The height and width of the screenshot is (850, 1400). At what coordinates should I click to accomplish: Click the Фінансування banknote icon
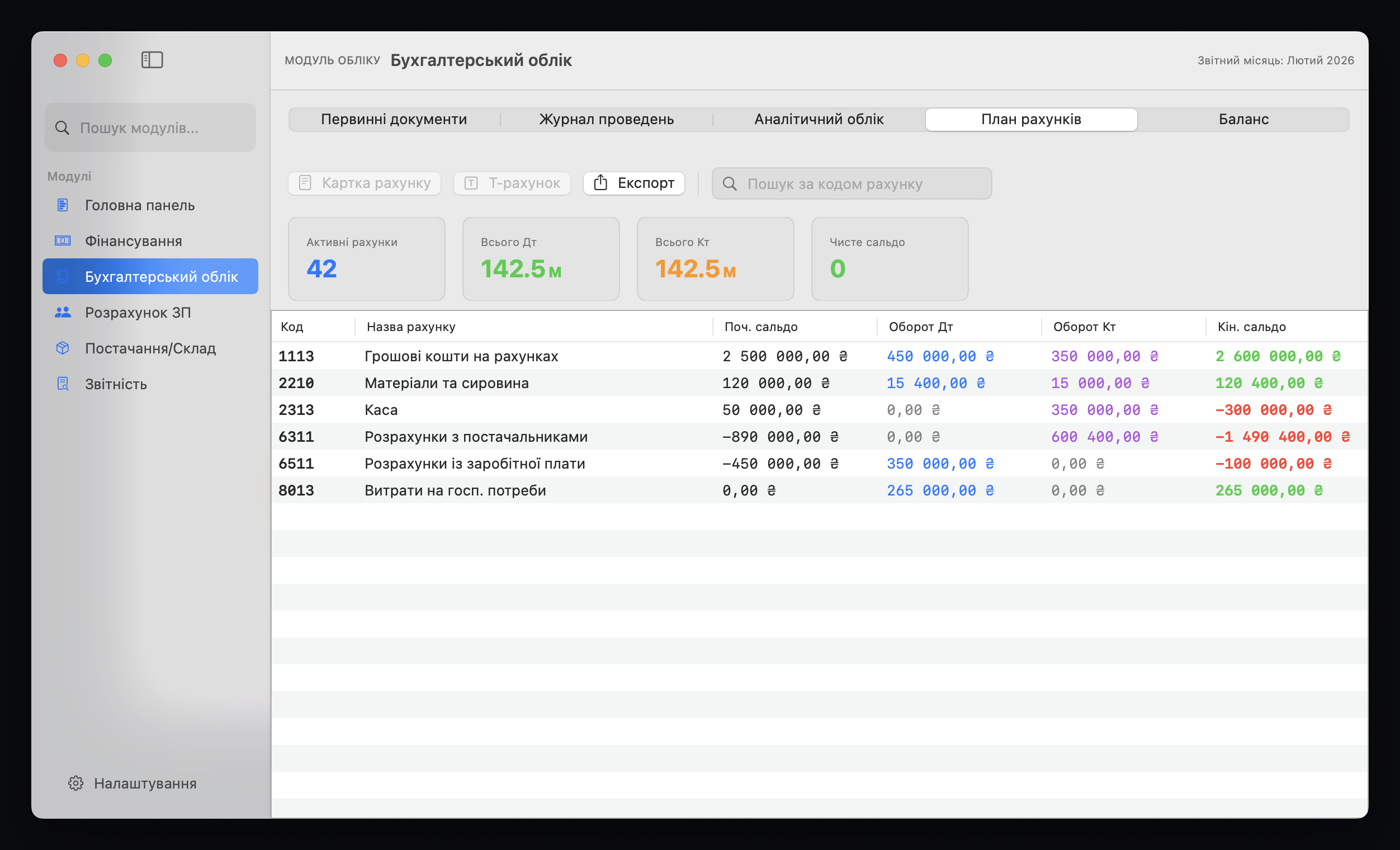coord(63,241)
